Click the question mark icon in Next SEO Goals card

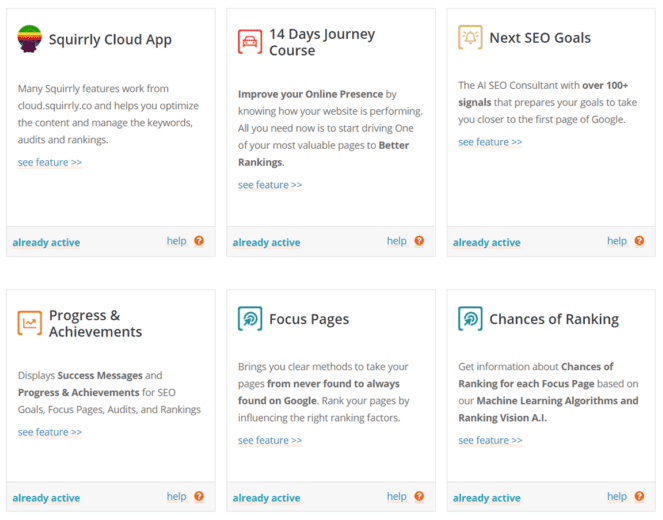[x=639, y=241]
